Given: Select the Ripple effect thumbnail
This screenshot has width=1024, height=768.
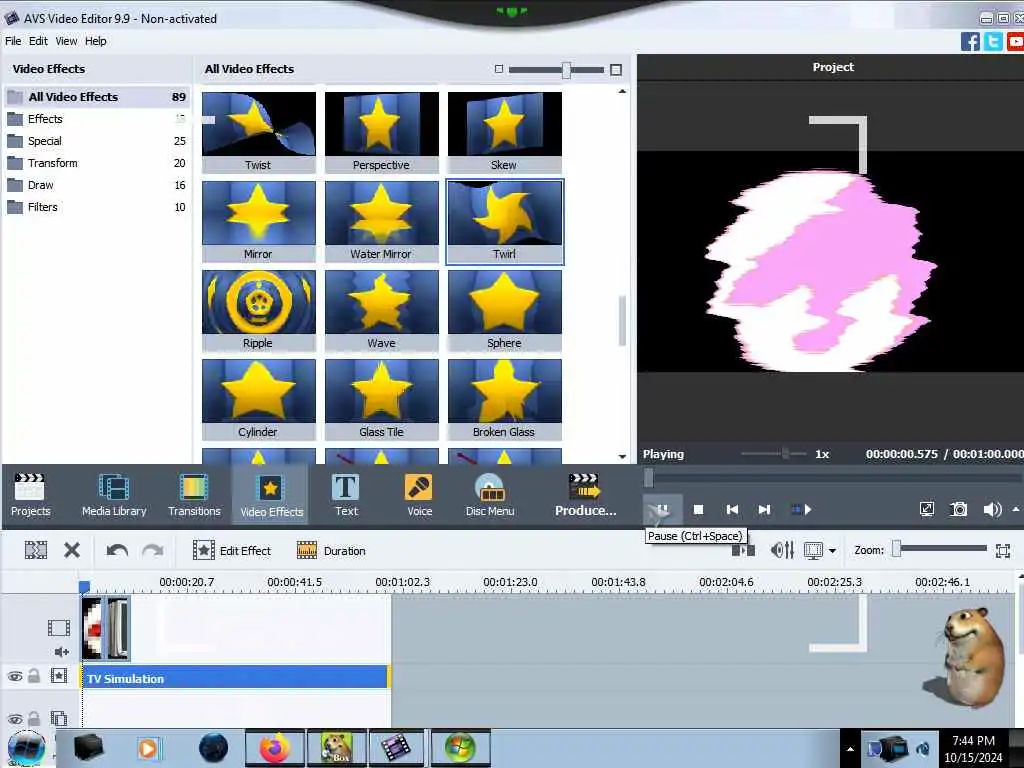Looking at the screenshot, I should click(259, 310).
